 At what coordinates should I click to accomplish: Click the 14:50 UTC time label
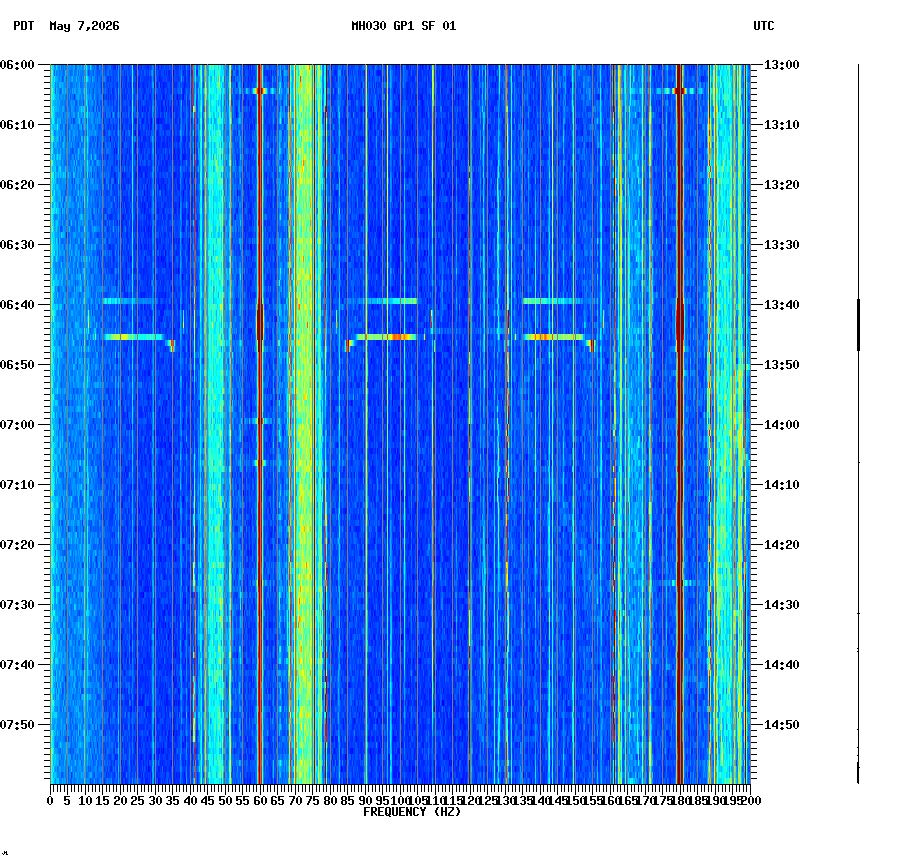click(782, 725)
